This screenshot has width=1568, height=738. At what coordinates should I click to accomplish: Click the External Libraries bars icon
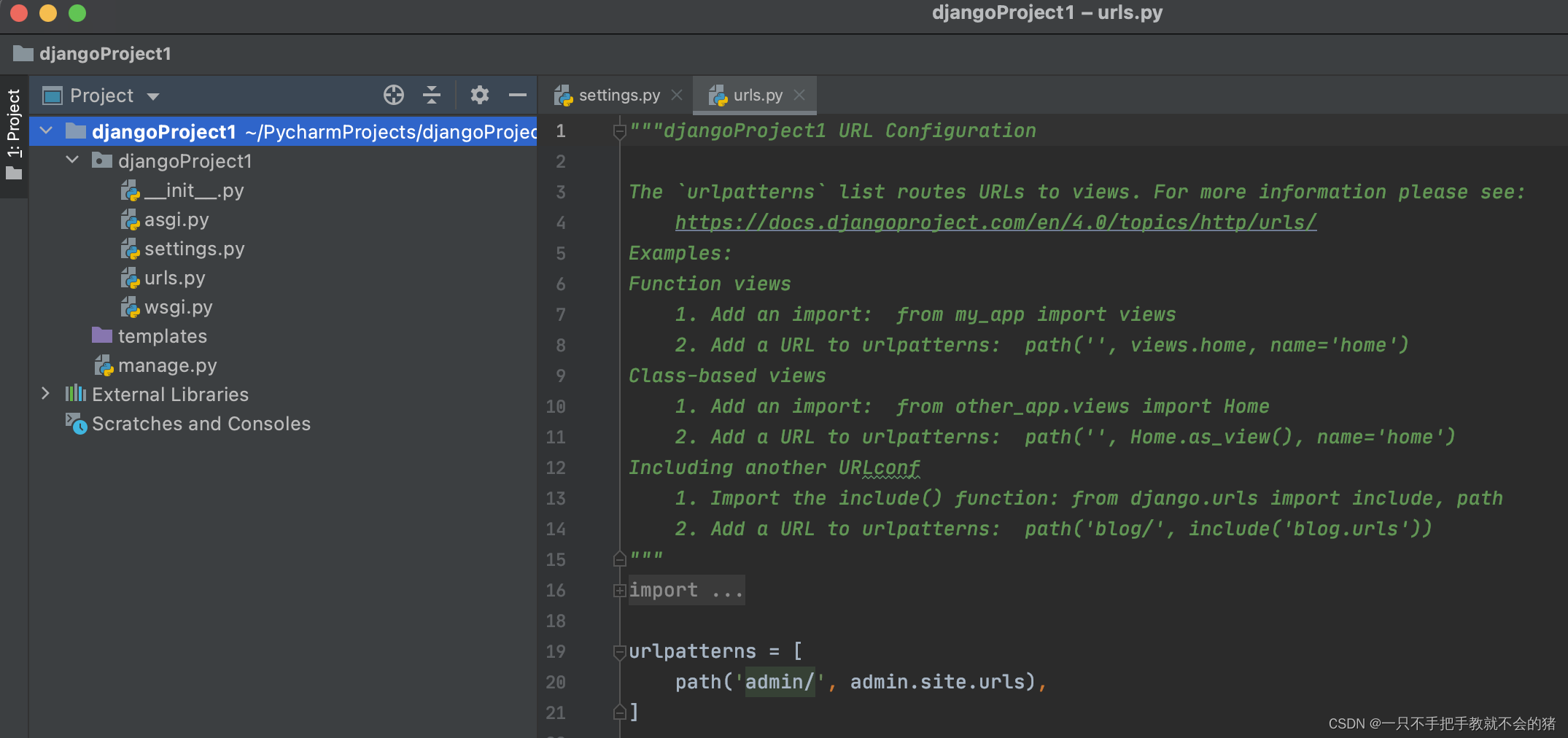75,394
